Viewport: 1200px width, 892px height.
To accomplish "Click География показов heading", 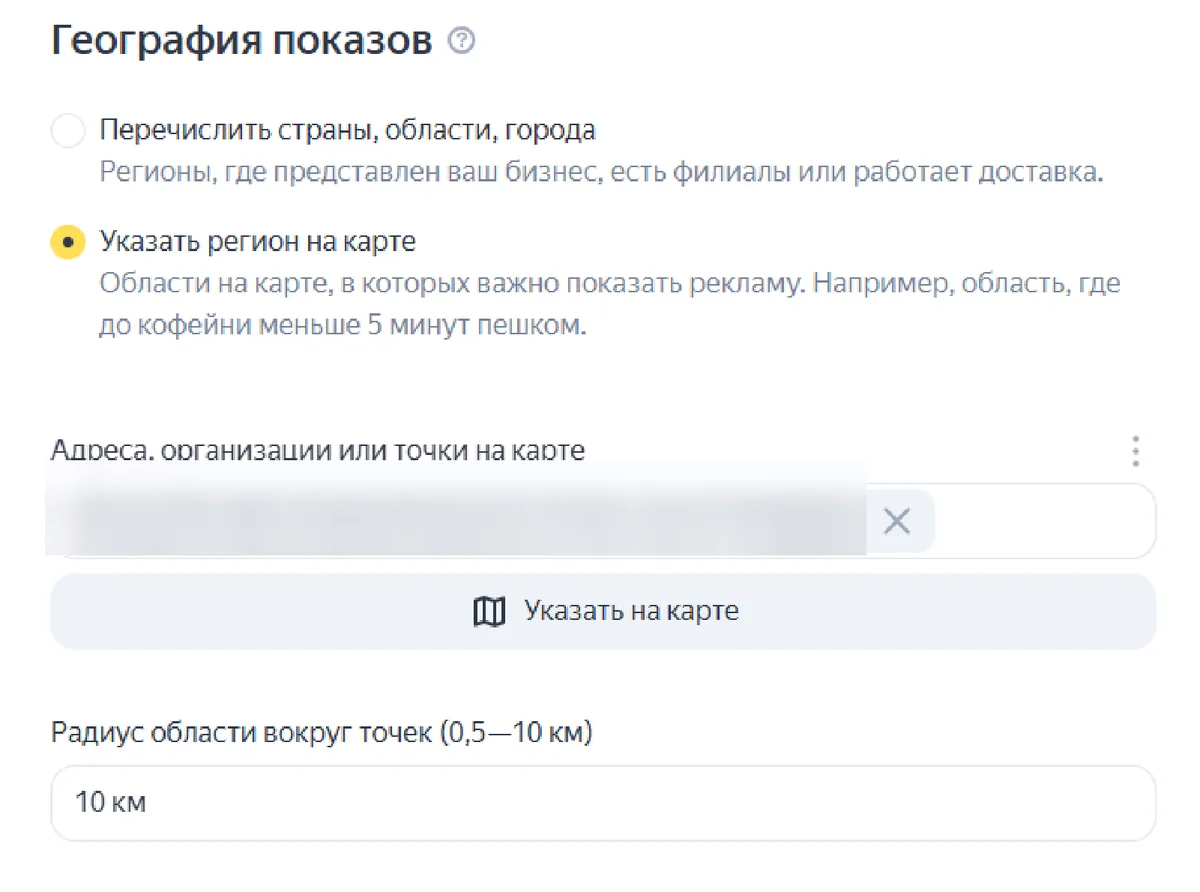I will coord(241,42).
